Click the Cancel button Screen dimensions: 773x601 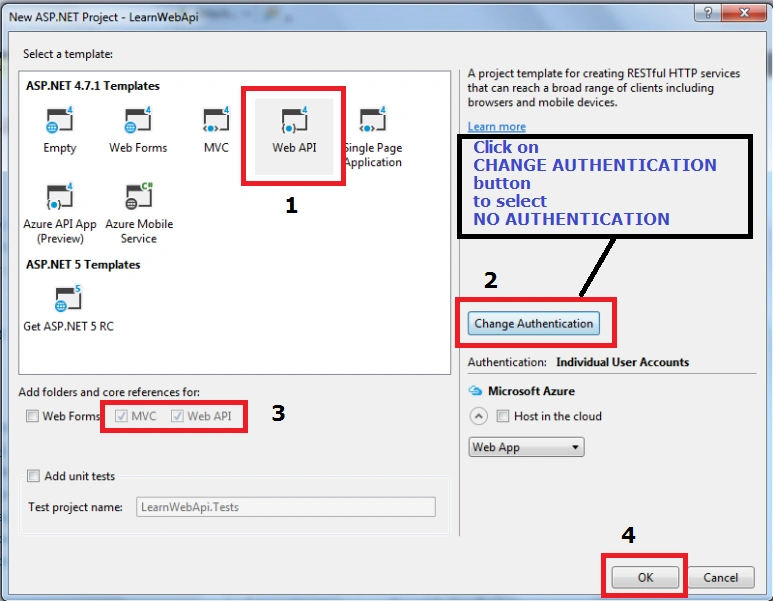pyautogui.click(x=720, y=577)
